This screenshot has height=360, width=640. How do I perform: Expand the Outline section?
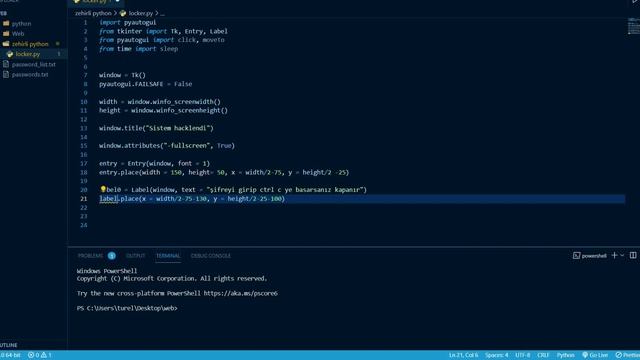[9, 345]
